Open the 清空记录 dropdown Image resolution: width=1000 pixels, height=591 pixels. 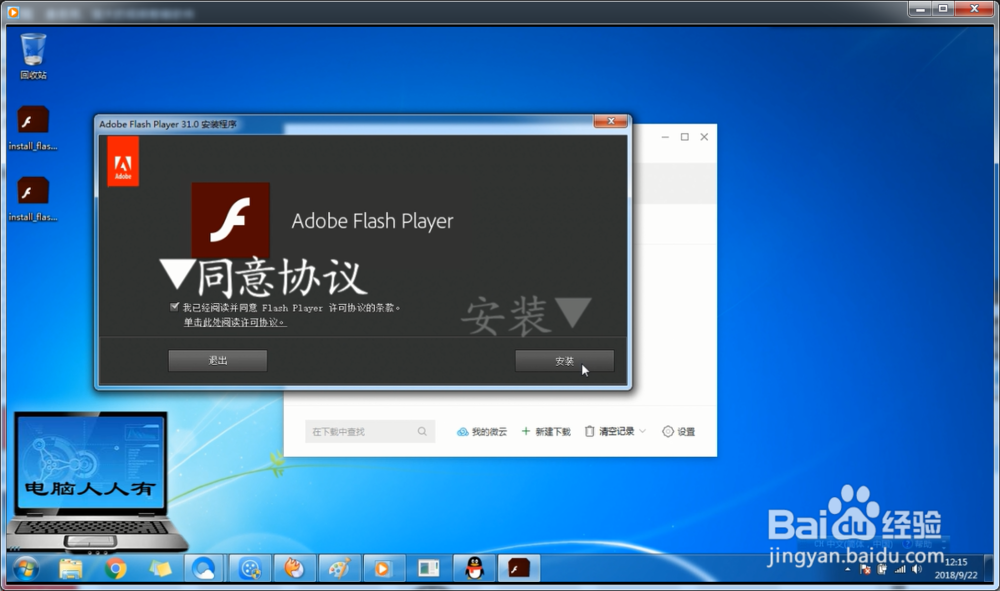(615, 432)
